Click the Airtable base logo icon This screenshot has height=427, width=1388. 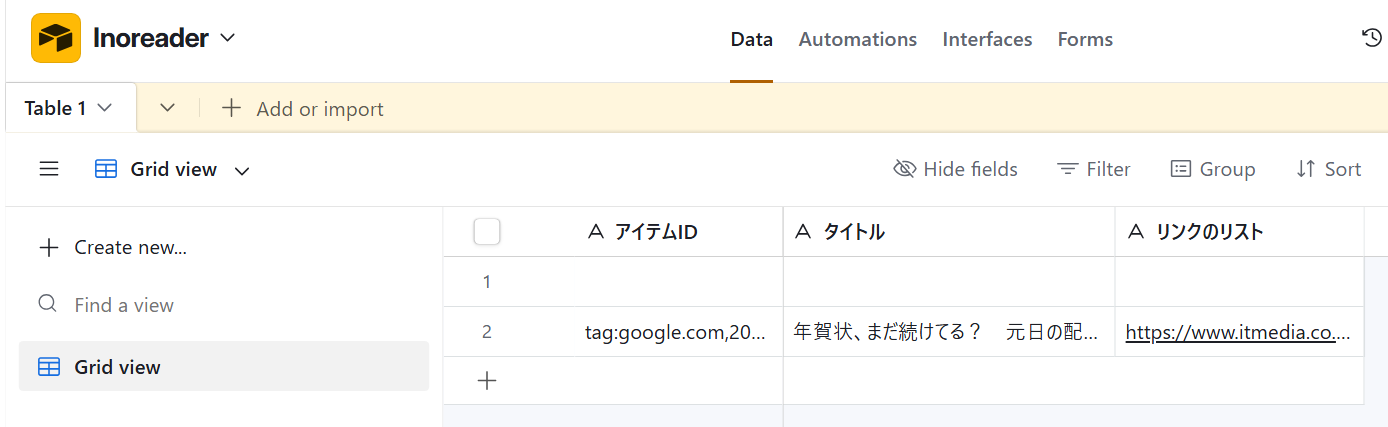point(56,39)
